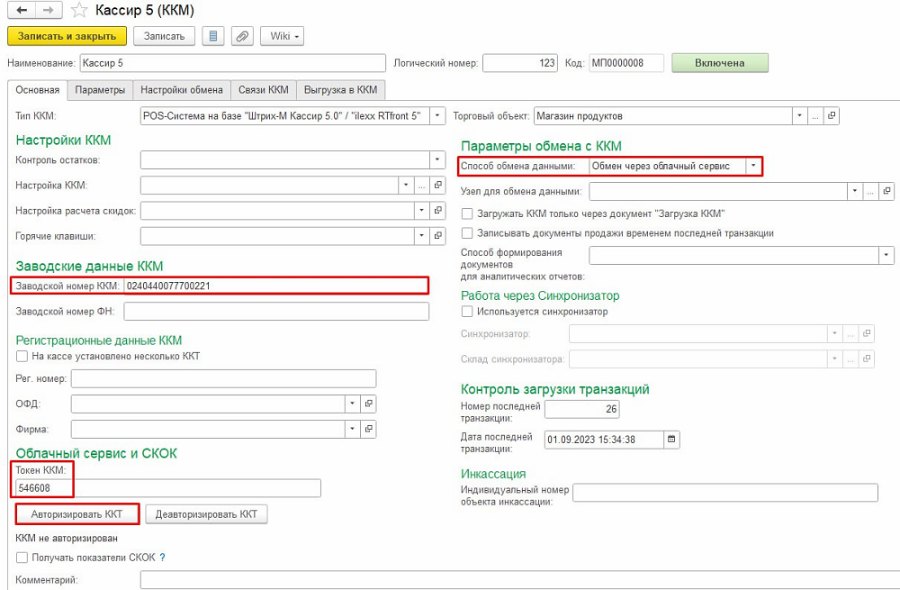Viewport: 900px width, 590px height.
Task: Click the Токен ККМ input field
Action: pyautogui.click(x=168, y=488)
